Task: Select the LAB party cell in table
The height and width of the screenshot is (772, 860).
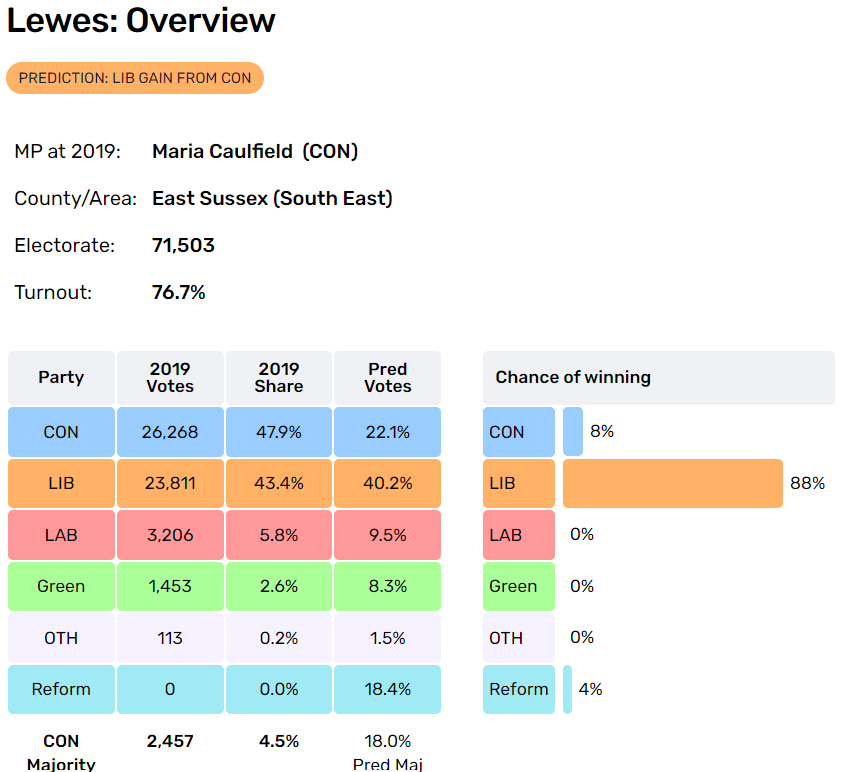Action: 61,535
